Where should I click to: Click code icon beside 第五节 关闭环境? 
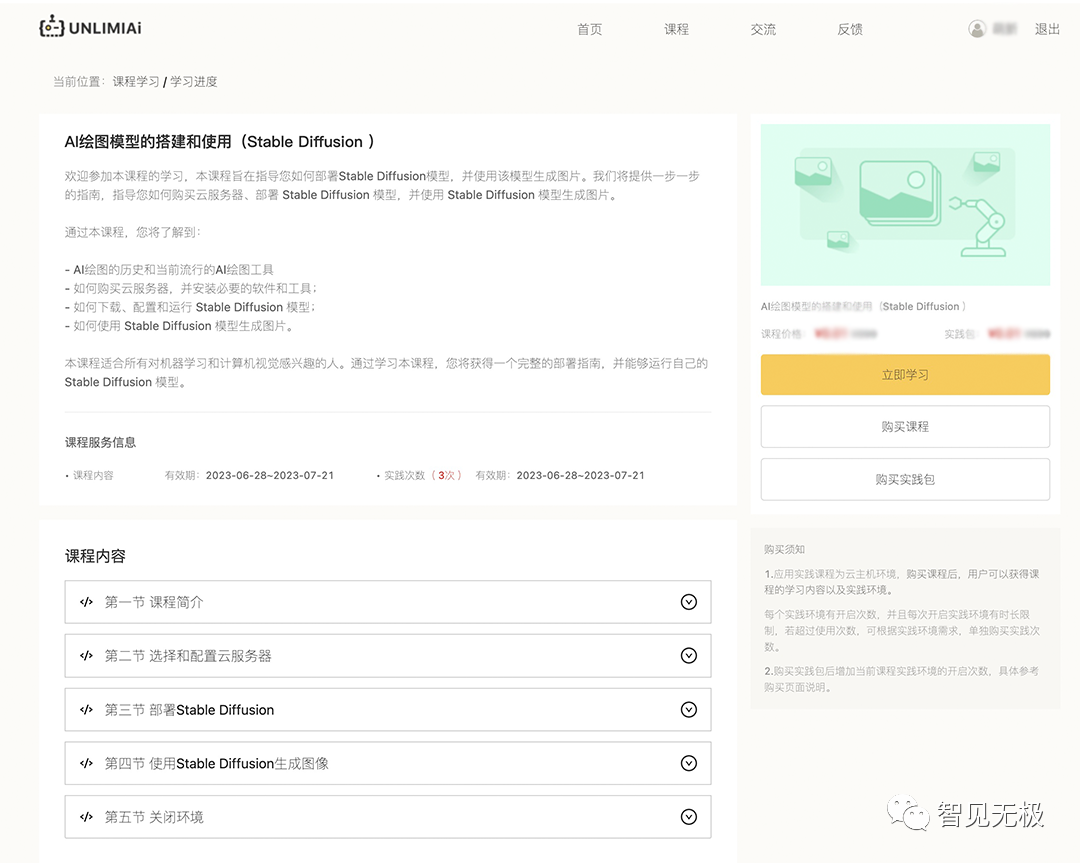tap(87, 817)
